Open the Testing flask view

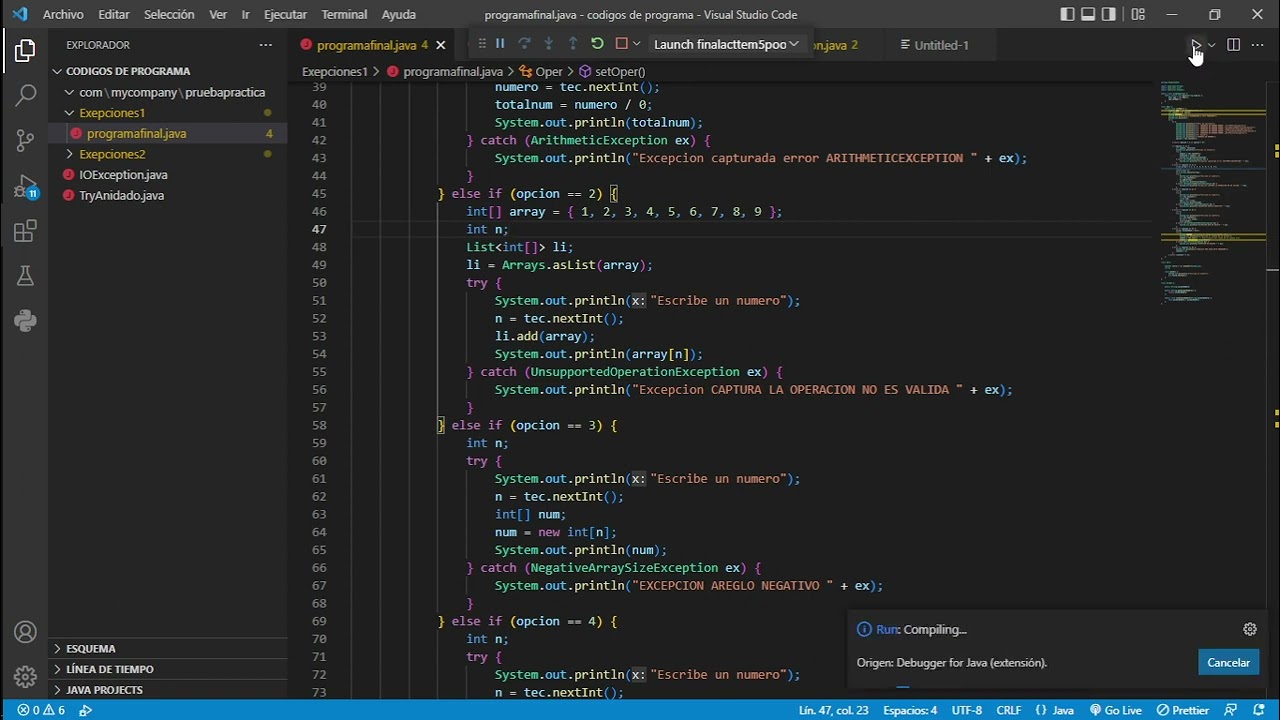tap(25, 277)
